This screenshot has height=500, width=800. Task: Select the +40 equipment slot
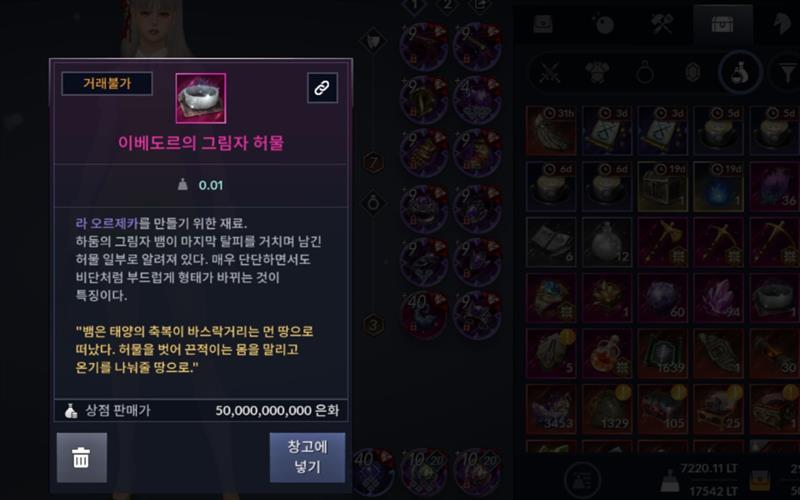[424, 314]
